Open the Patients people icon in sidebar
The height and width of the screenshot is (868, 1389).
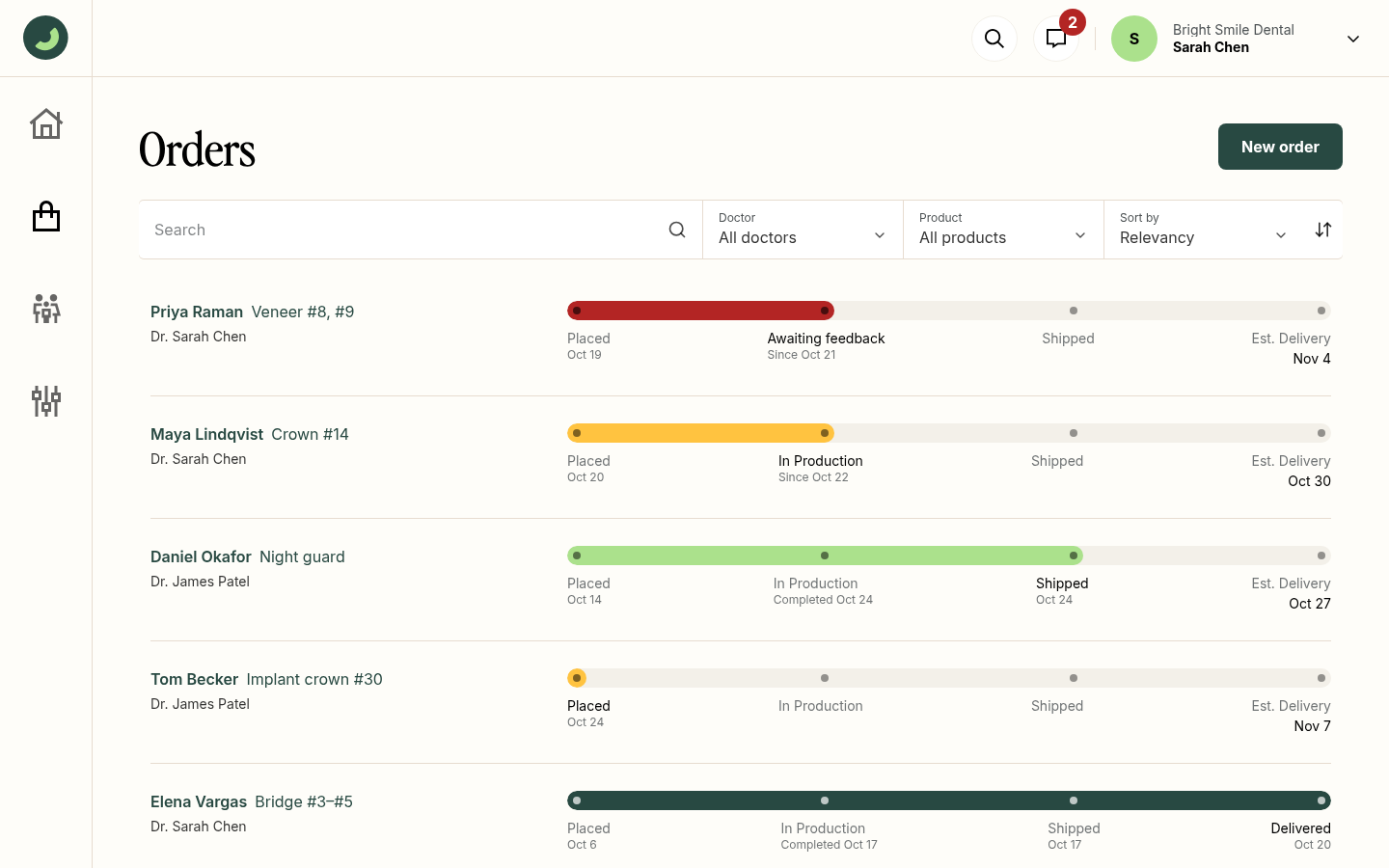click(46, 309)
